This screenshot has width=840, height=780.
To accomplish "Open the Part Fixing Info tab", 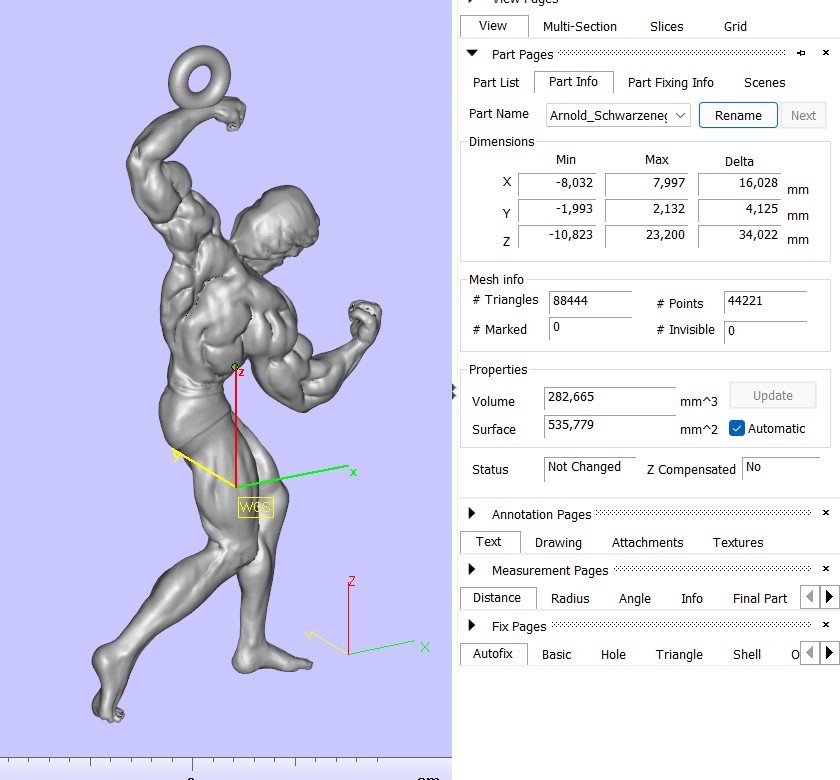I will (x=671, y=82).
